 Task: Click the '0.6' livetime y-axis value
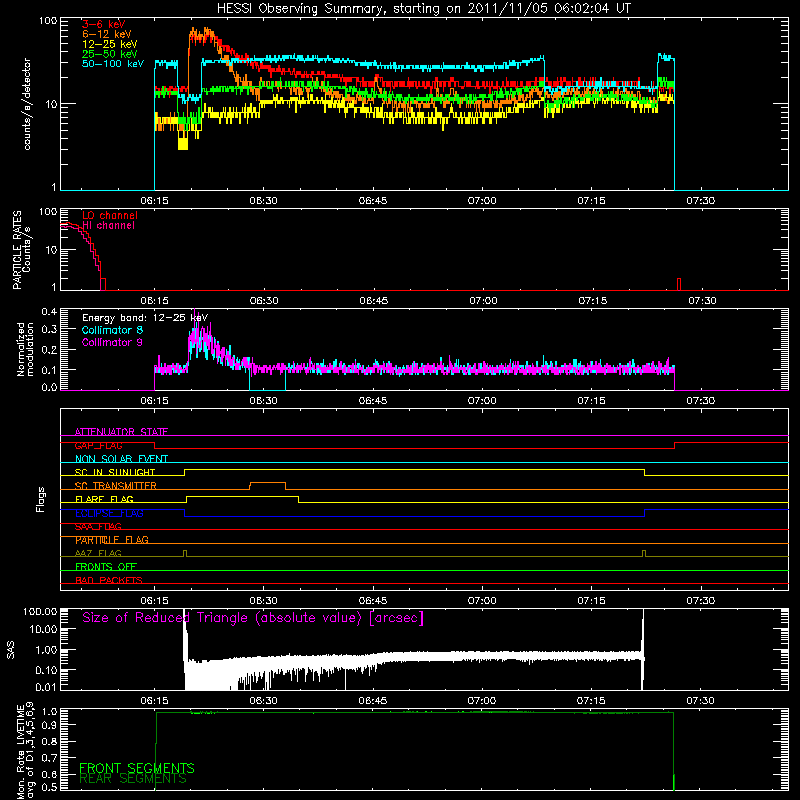51,774
